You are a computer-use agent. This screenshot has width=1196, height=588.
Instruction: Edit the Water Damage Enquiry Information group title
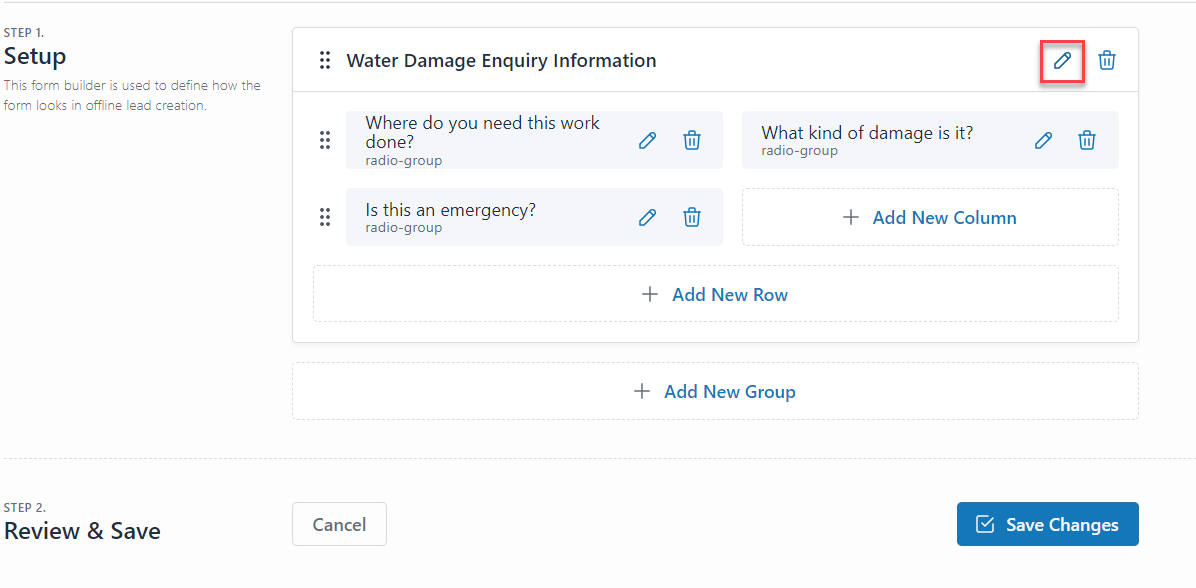click(1062, 61)
